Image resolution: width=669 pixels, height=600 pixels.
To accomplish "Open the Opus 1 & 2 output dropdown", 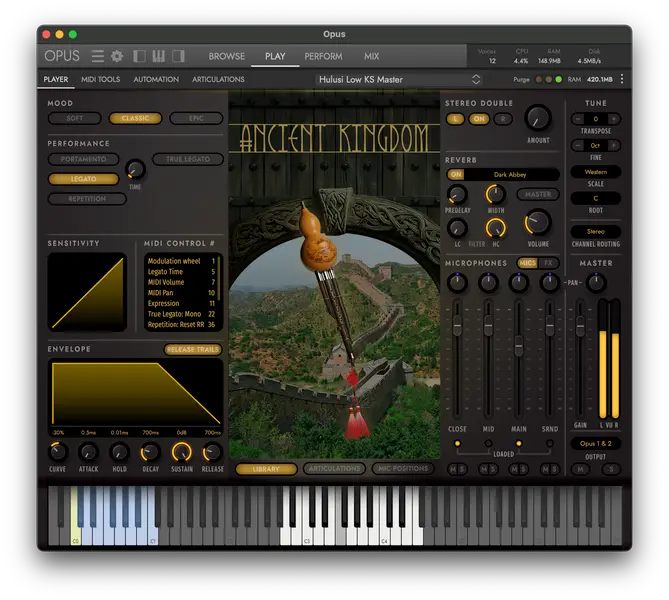I will pos(596,443).
